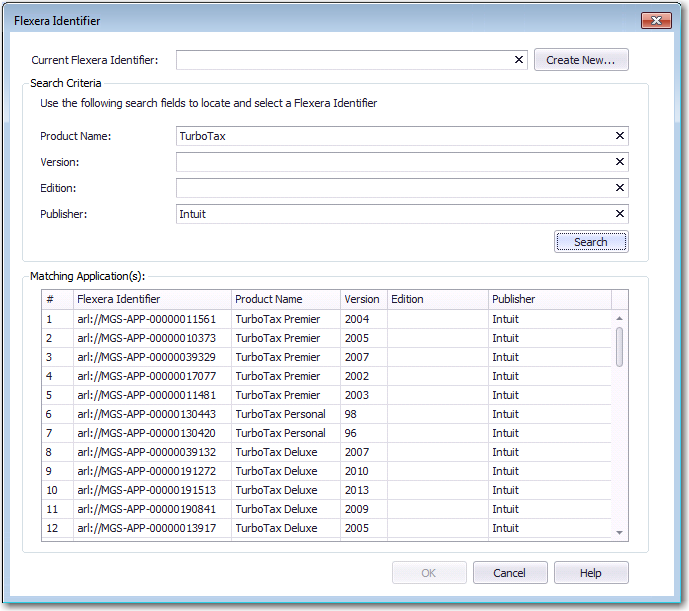Clear the Edition search field
This screenshot has width=689, height=611.
tap(619, 188)
